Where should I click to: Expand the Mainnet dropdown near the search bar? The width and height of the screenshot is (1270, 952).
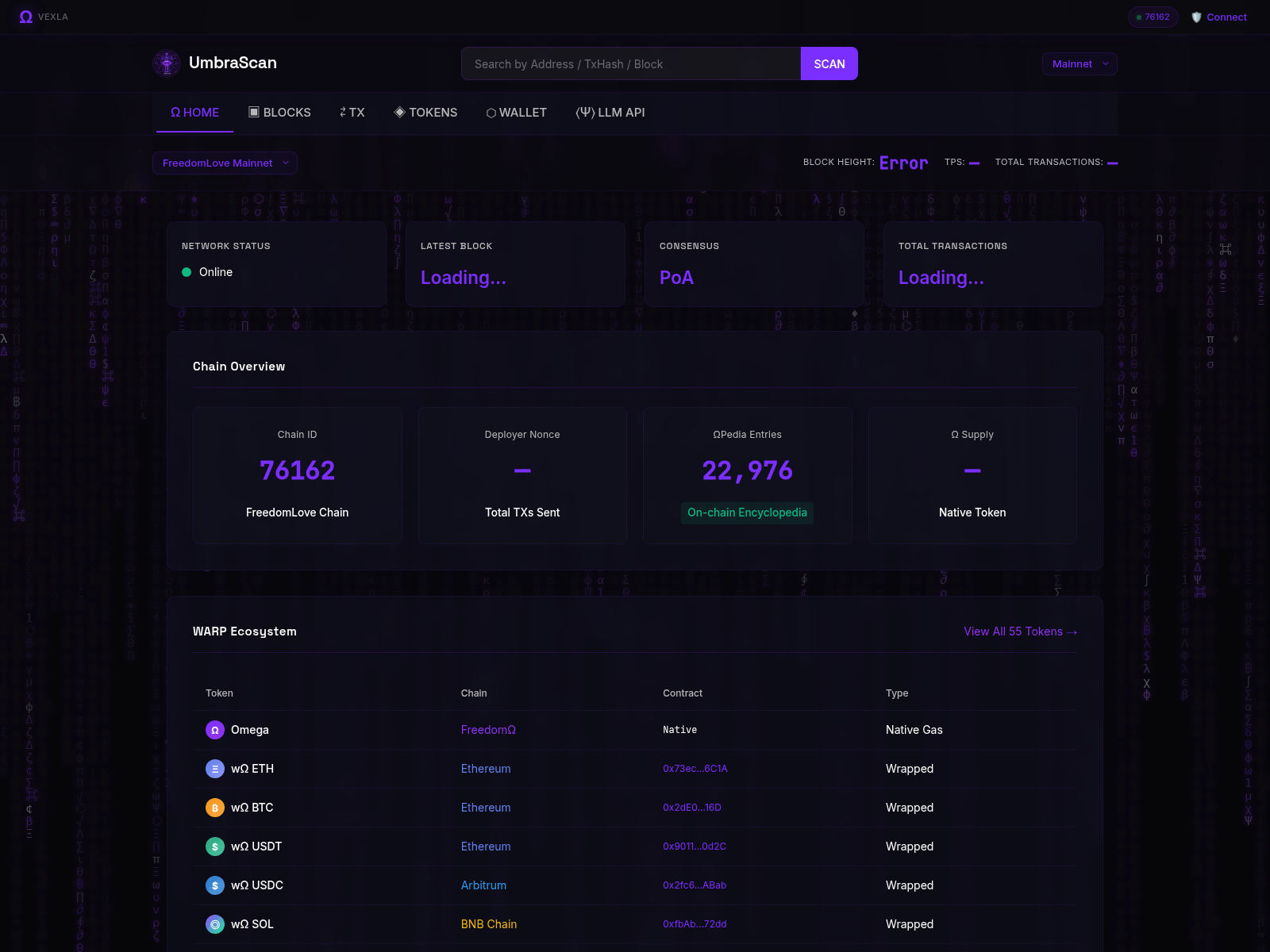(1079, 63)
